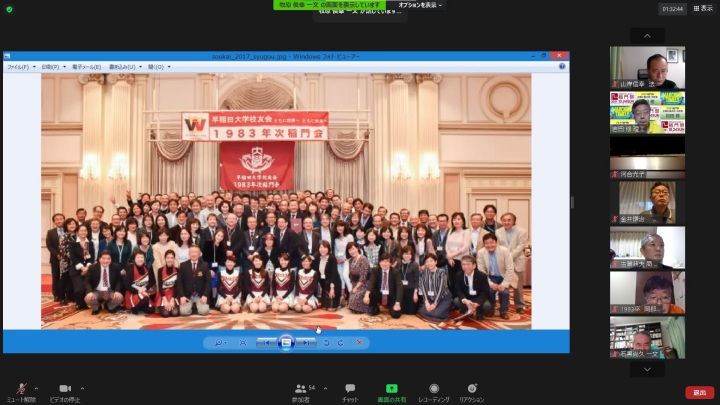Start recording with the record icon
This screenshot has width=720, height=405.
(433, 388)
